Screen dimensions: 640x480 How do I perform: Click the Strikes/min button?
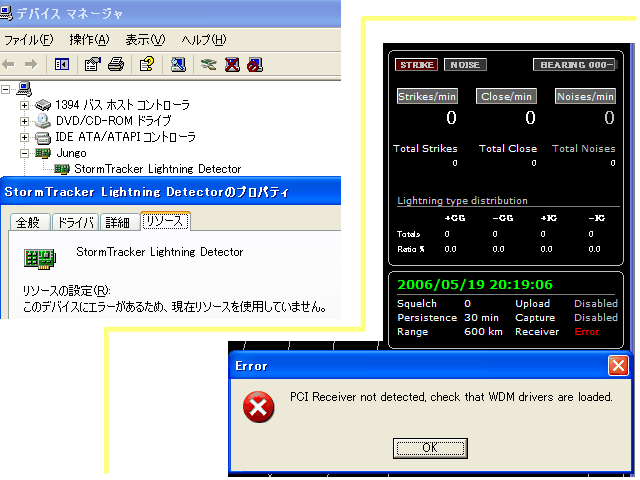click(x=427, y=97)
